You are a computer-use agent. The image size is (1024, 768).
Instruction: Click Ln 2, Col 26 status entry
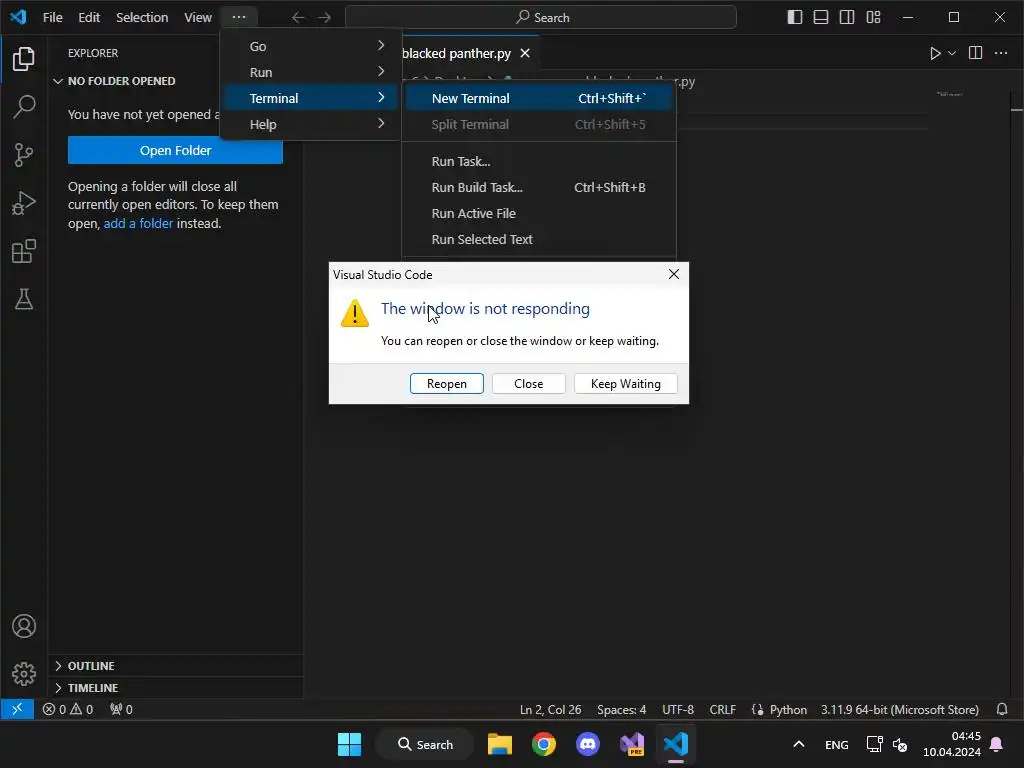[551, 710]
